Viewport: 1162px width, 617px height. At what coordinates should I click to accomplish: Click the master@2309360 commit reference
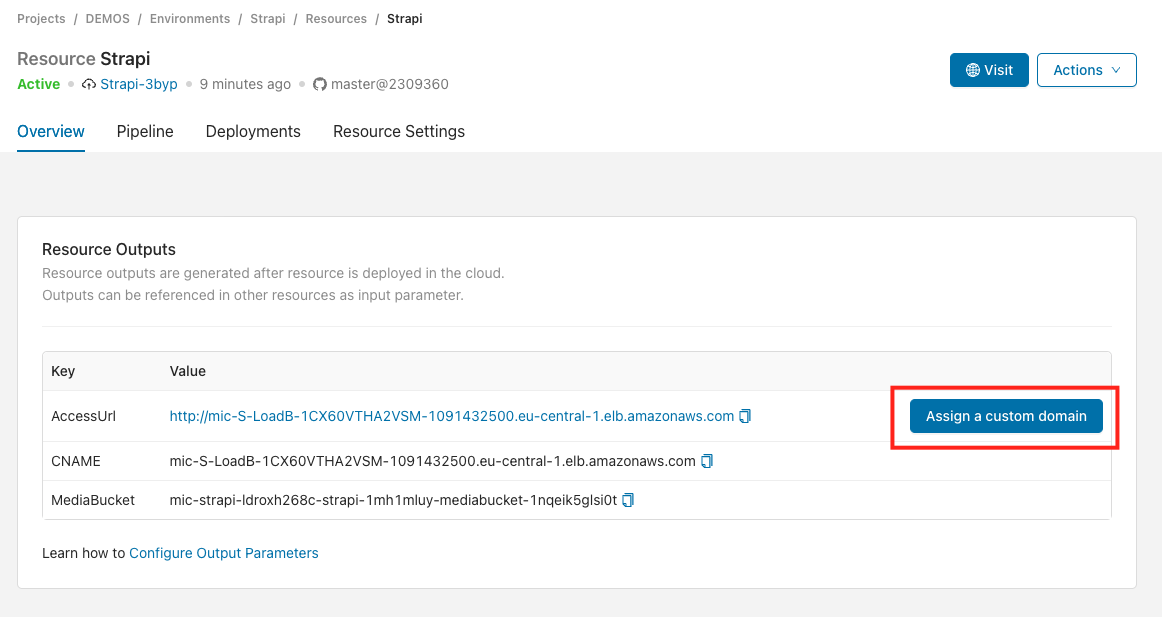(x=390, y=84)
